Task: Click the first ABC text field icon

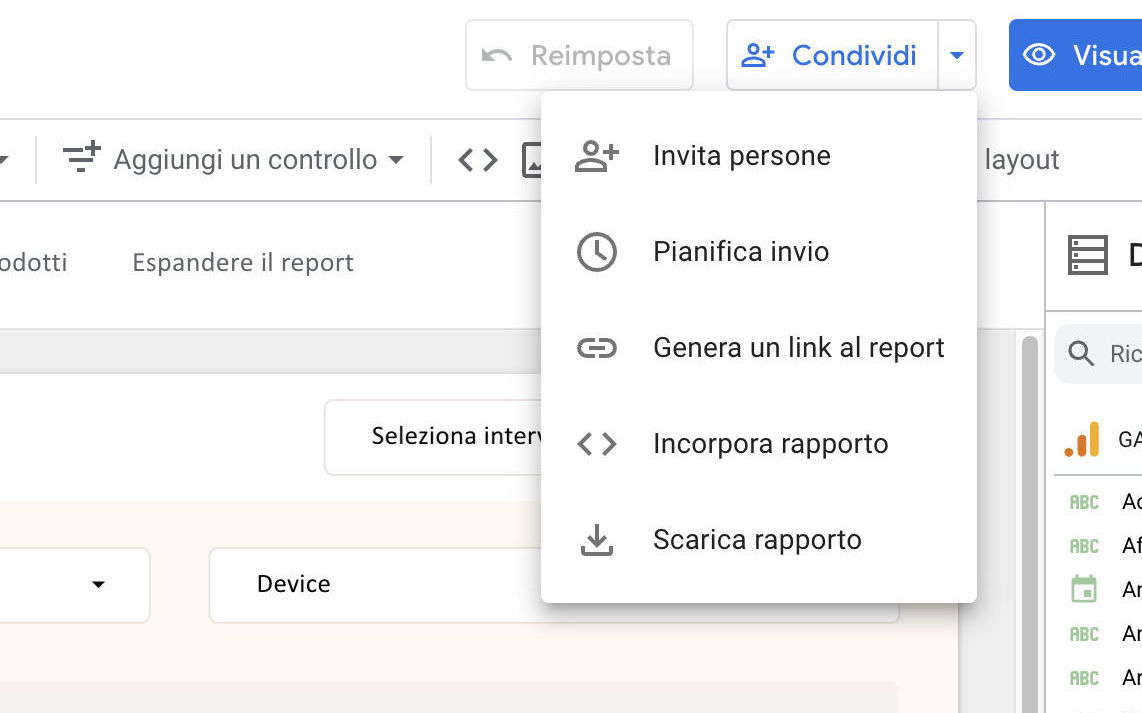Action: (x=1084, y=502)
